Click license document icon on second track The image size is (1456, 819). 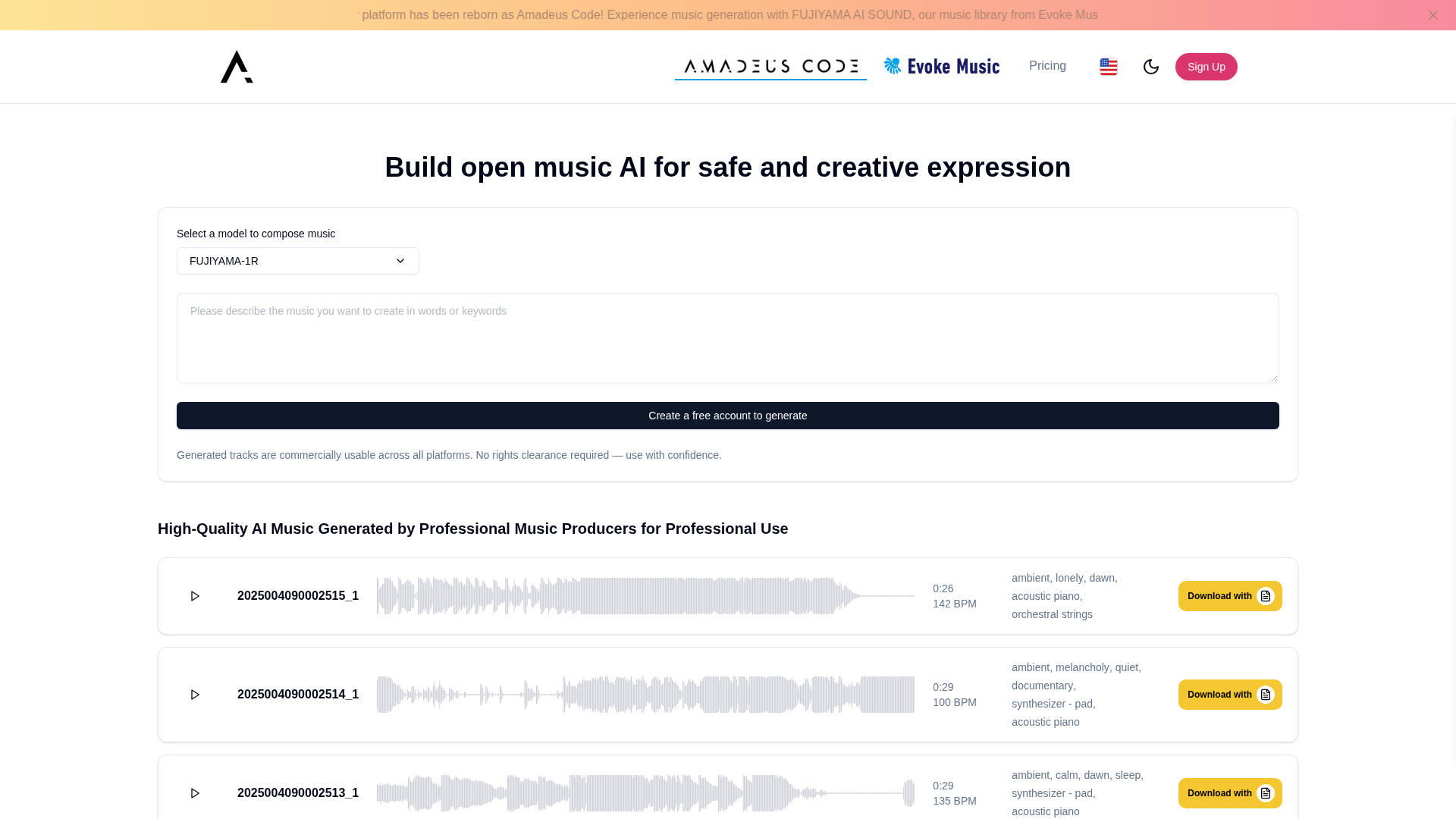[x=1265, y=695]
